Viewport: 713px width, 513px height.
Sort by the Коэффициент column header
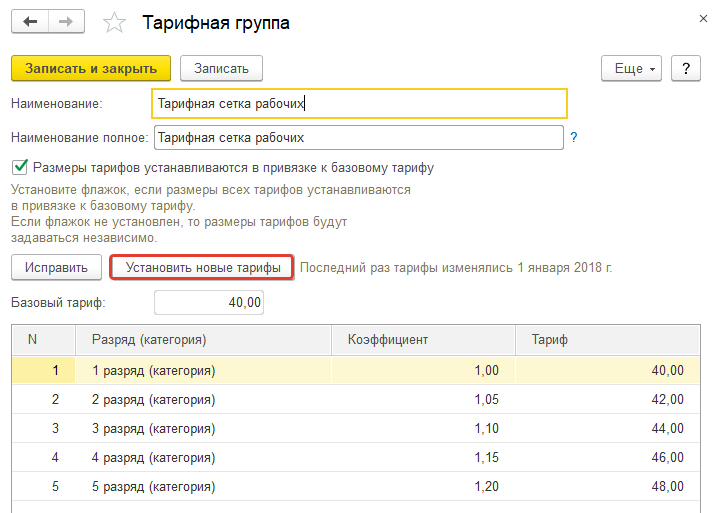(x=423, y=340)
